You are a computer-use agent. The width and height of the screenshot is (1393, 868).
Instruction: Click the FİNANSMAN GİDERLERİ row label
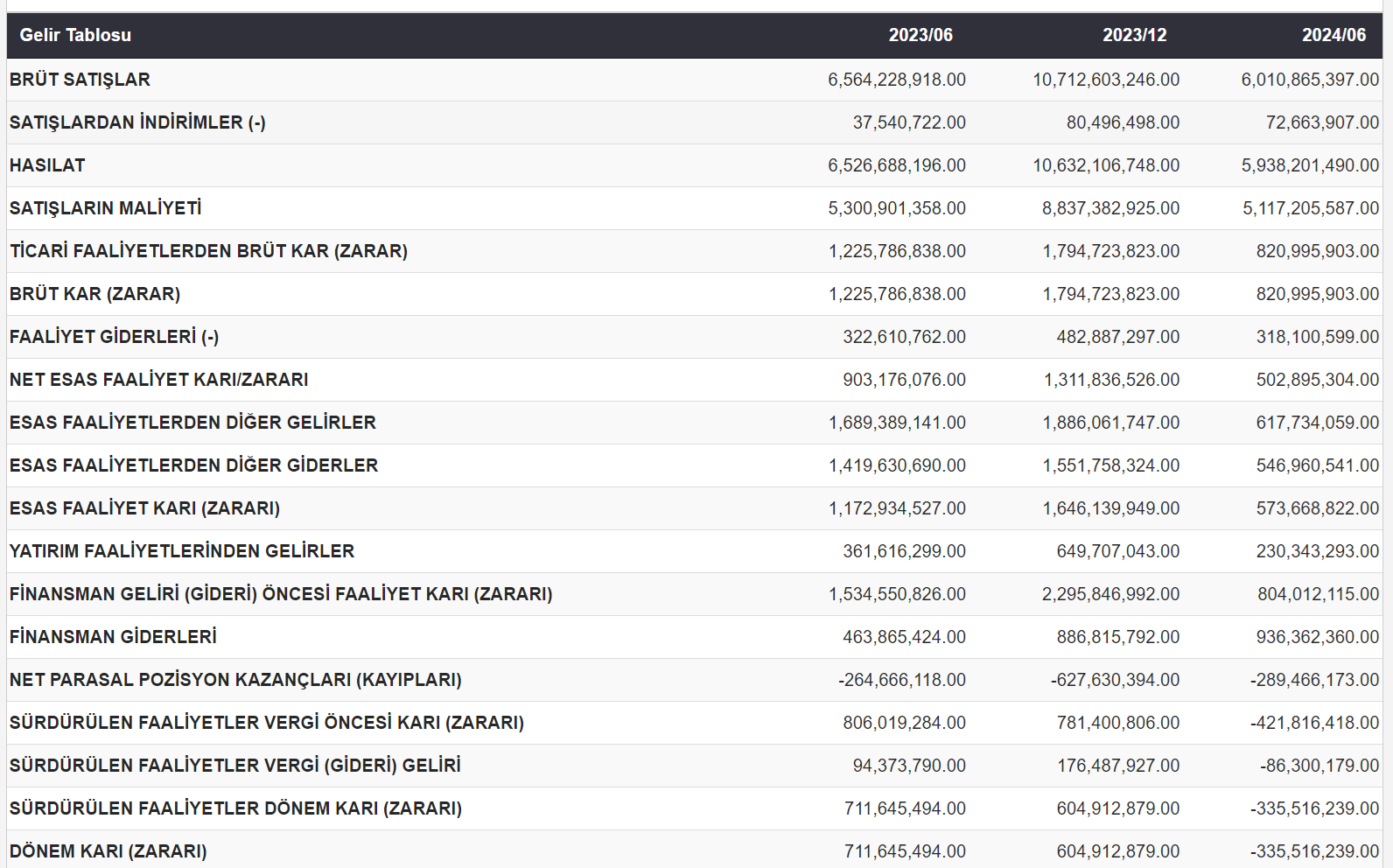click(113, 637)
